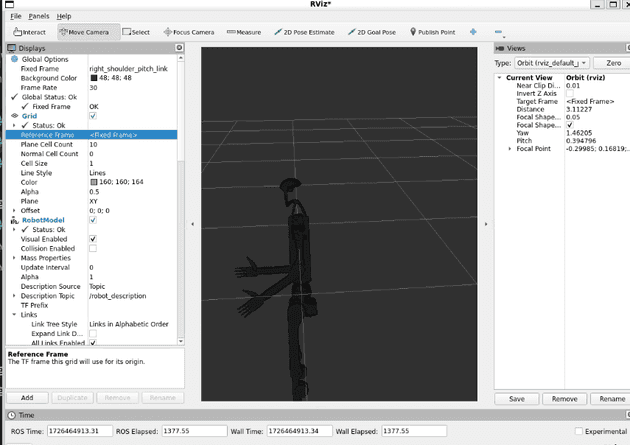This screenshot has height=445, width=630.
Task: Toggle the Visual Enabled checkbox
Action: click(93, 239)
